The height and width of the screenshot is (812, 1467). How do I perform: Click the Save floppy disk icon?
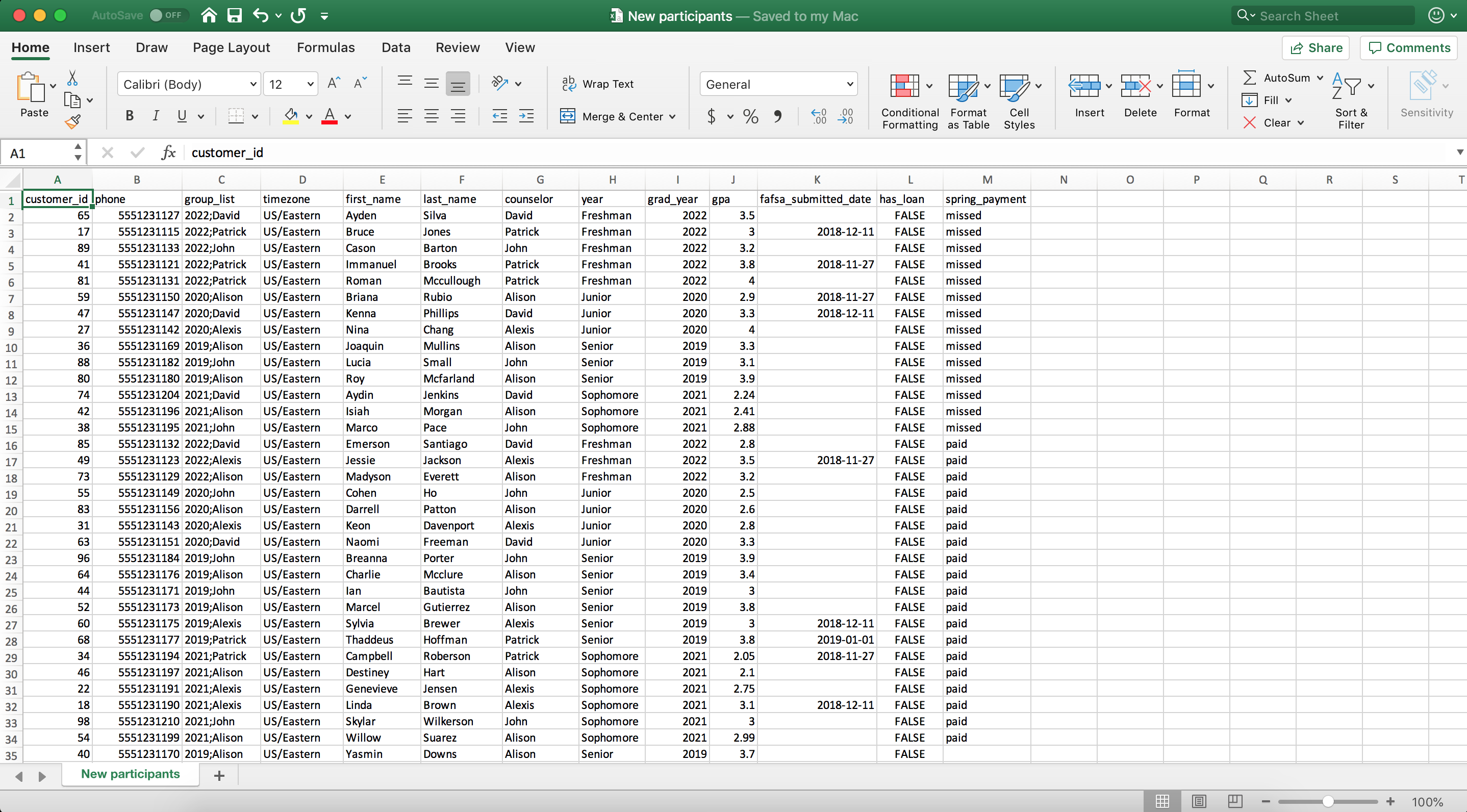click(235, 15)
